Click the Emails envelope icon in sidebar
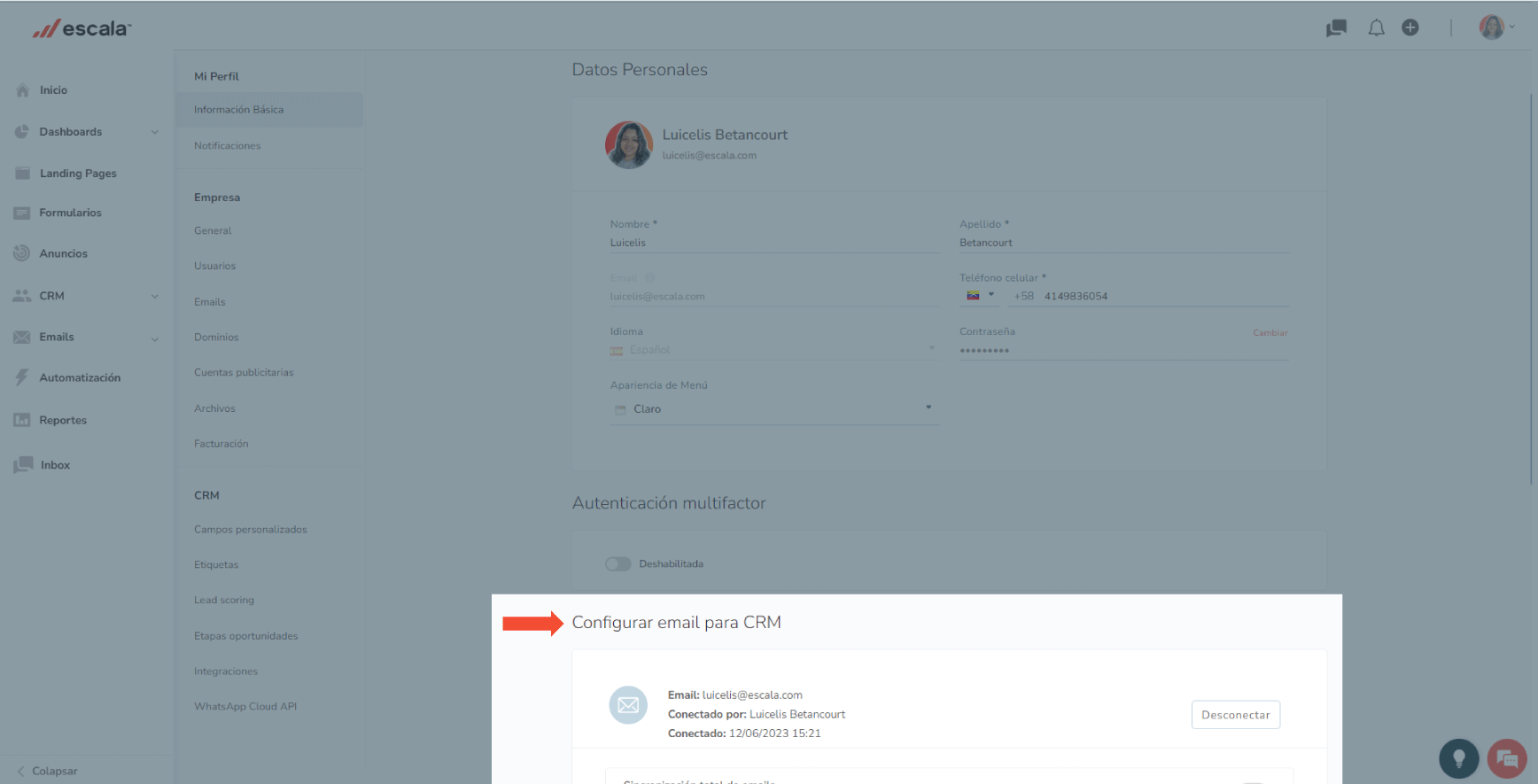This screenshot has height=784, width=1538. click(22, 337)
